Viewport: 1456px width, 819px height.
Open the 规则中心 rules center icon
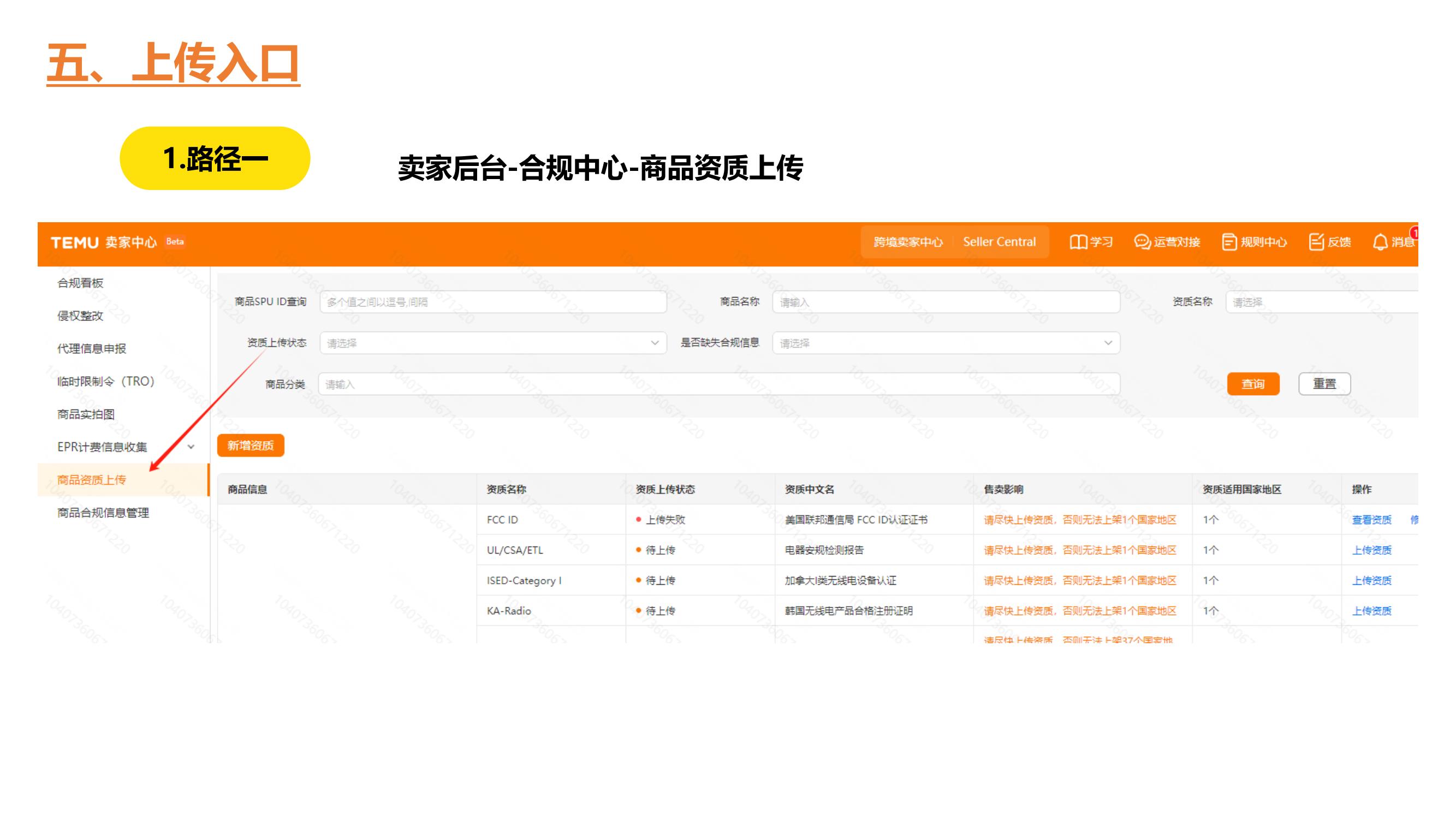click(x=1255, y=242)
